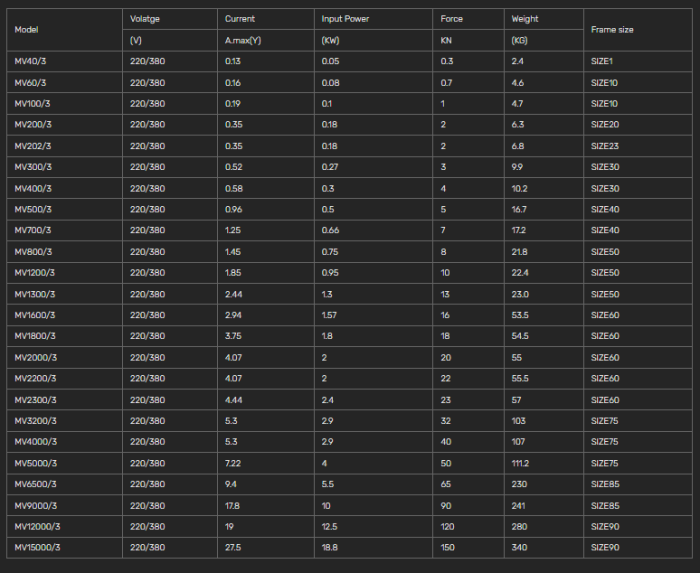
Task: Select the SIZE1 frame size cell
Action: pyautogui.click(x=603, y=62)
